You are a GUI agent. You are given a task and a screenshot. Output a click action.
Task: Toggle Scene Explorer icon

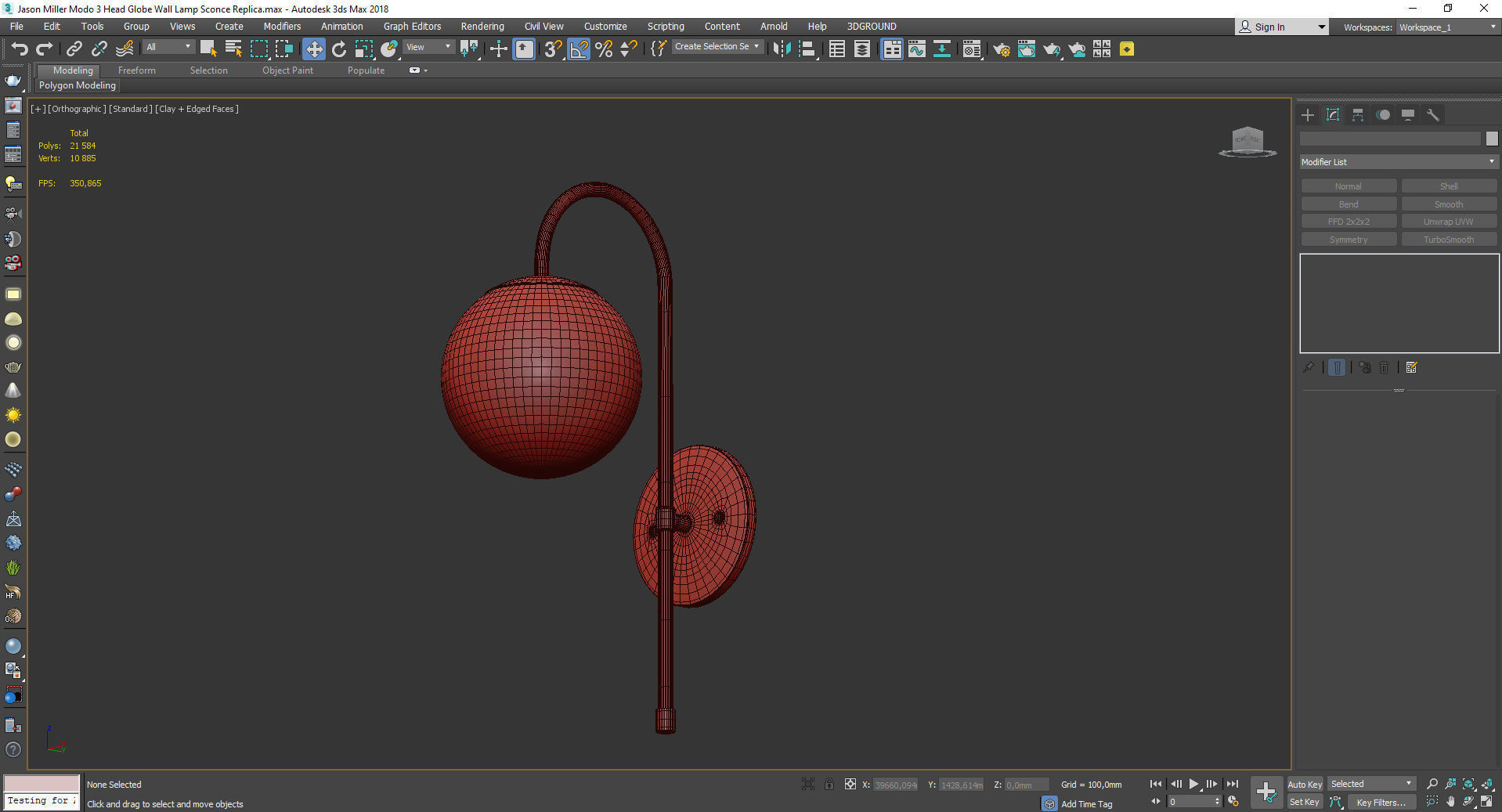pos(837,49)
